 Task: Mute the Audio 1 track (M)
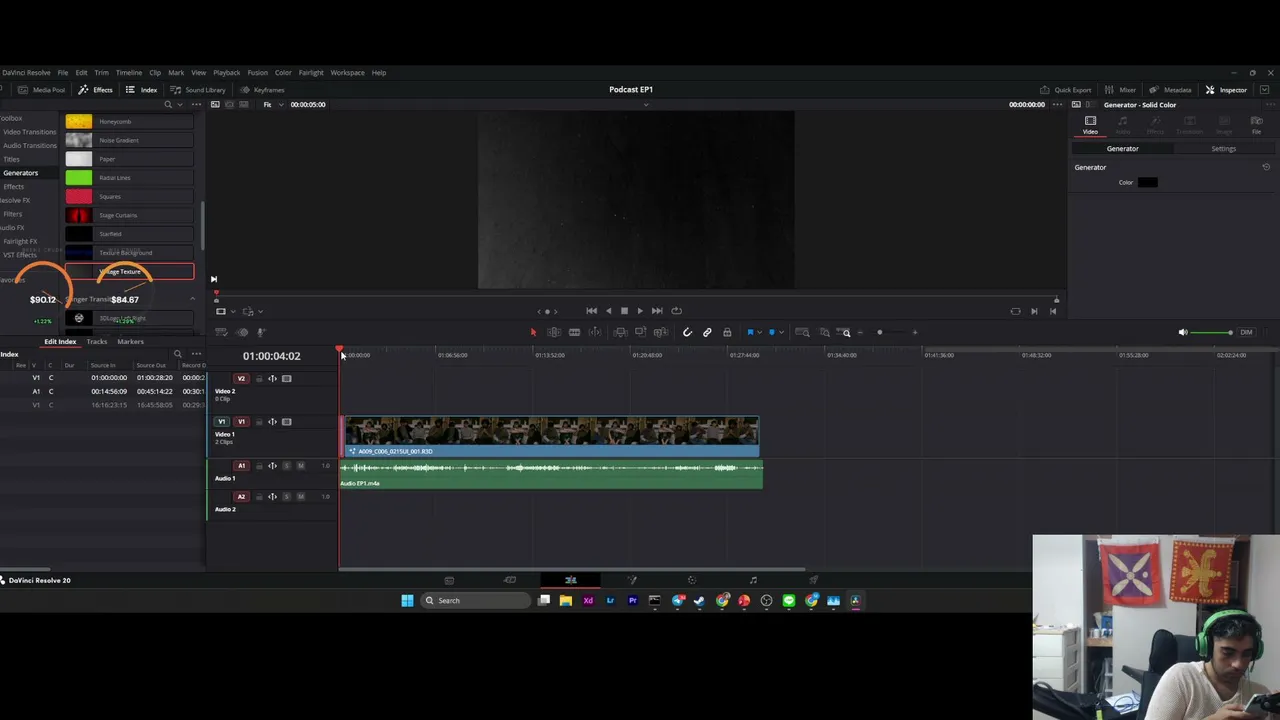coord(300,466)
